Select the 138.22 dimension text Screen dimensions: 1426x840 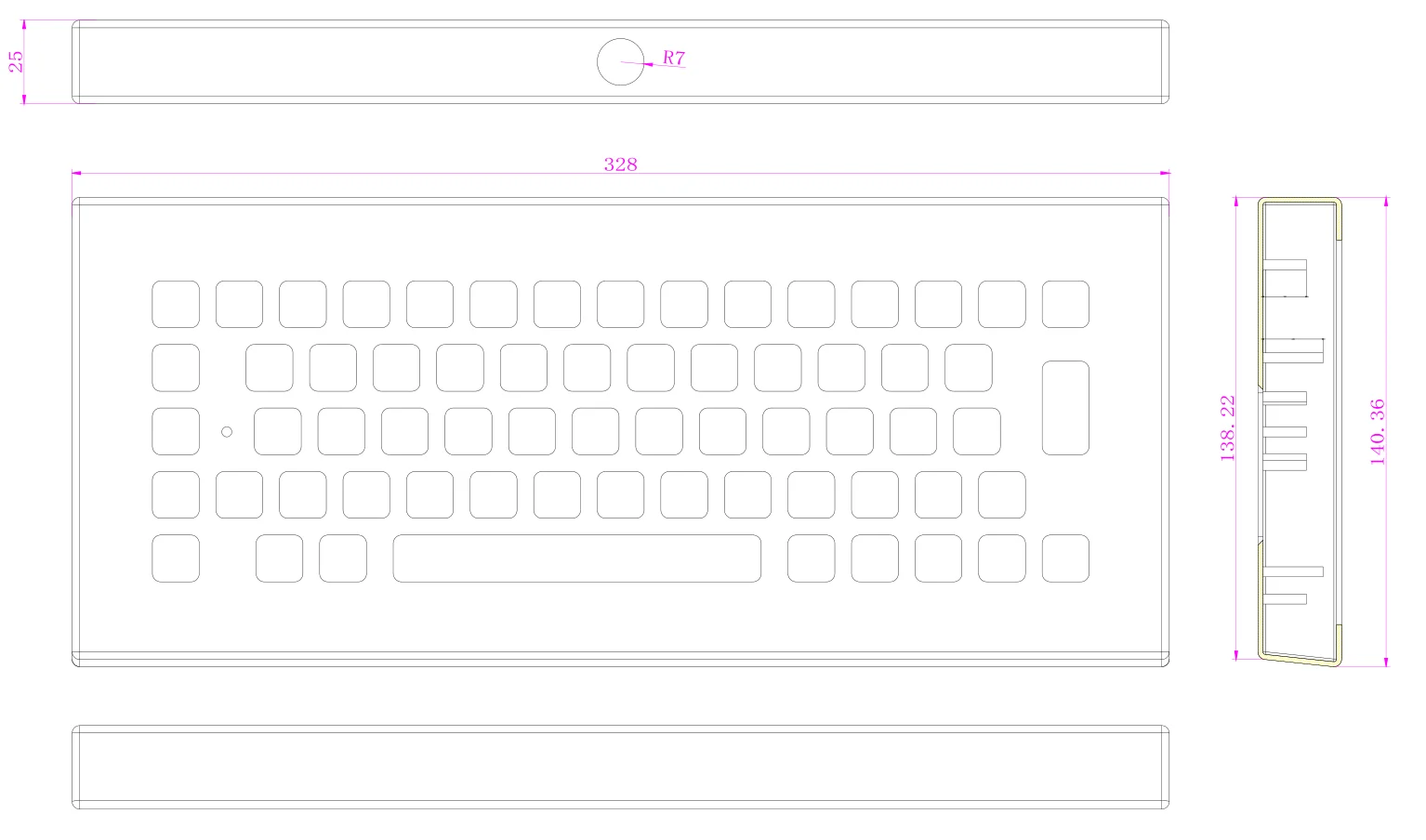[1228, 428]
